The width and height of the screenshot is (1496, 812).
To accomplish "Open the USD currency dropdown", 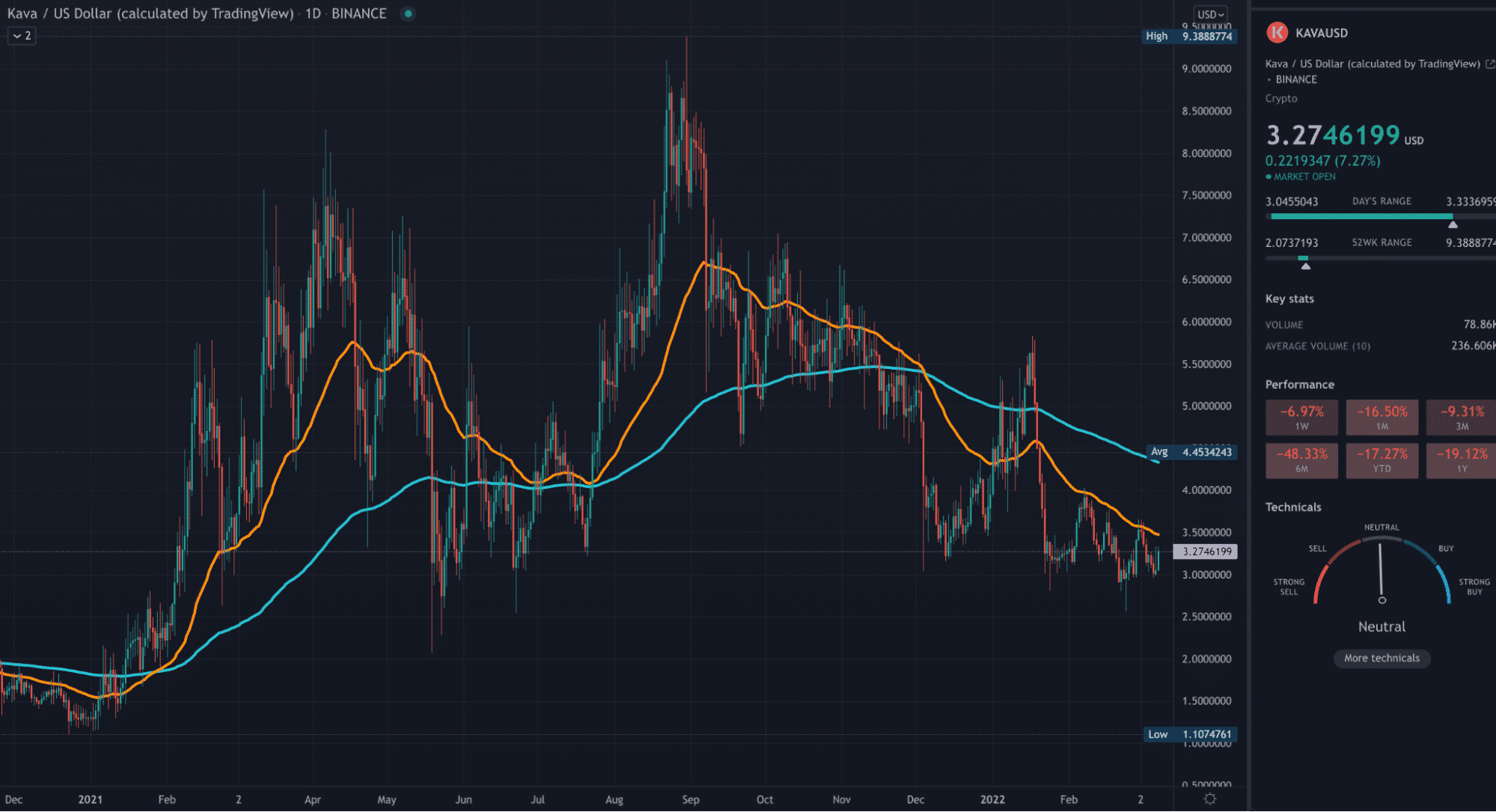I will pos(1210,14).
